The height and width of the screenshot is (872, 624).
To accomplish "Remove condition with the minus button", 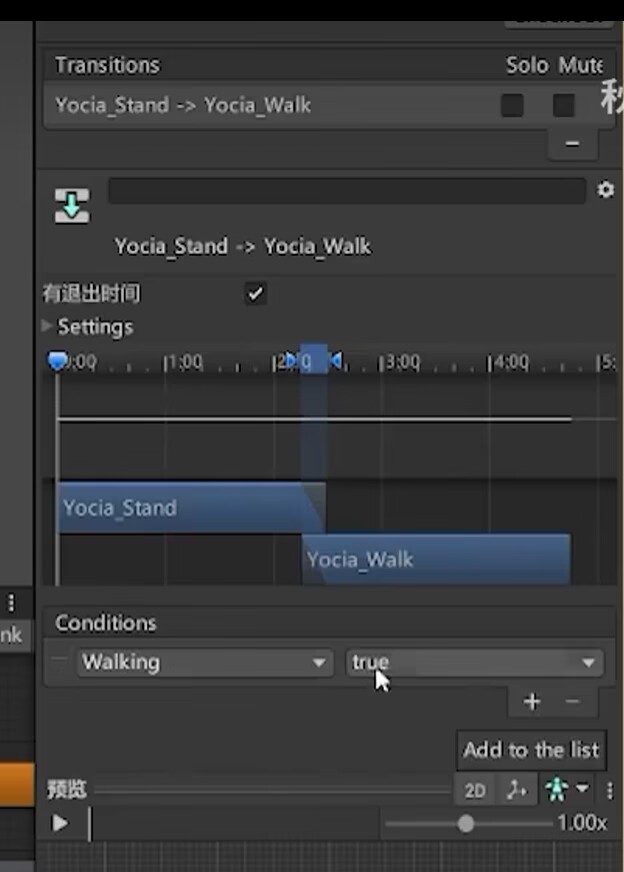I will point(572,702).
